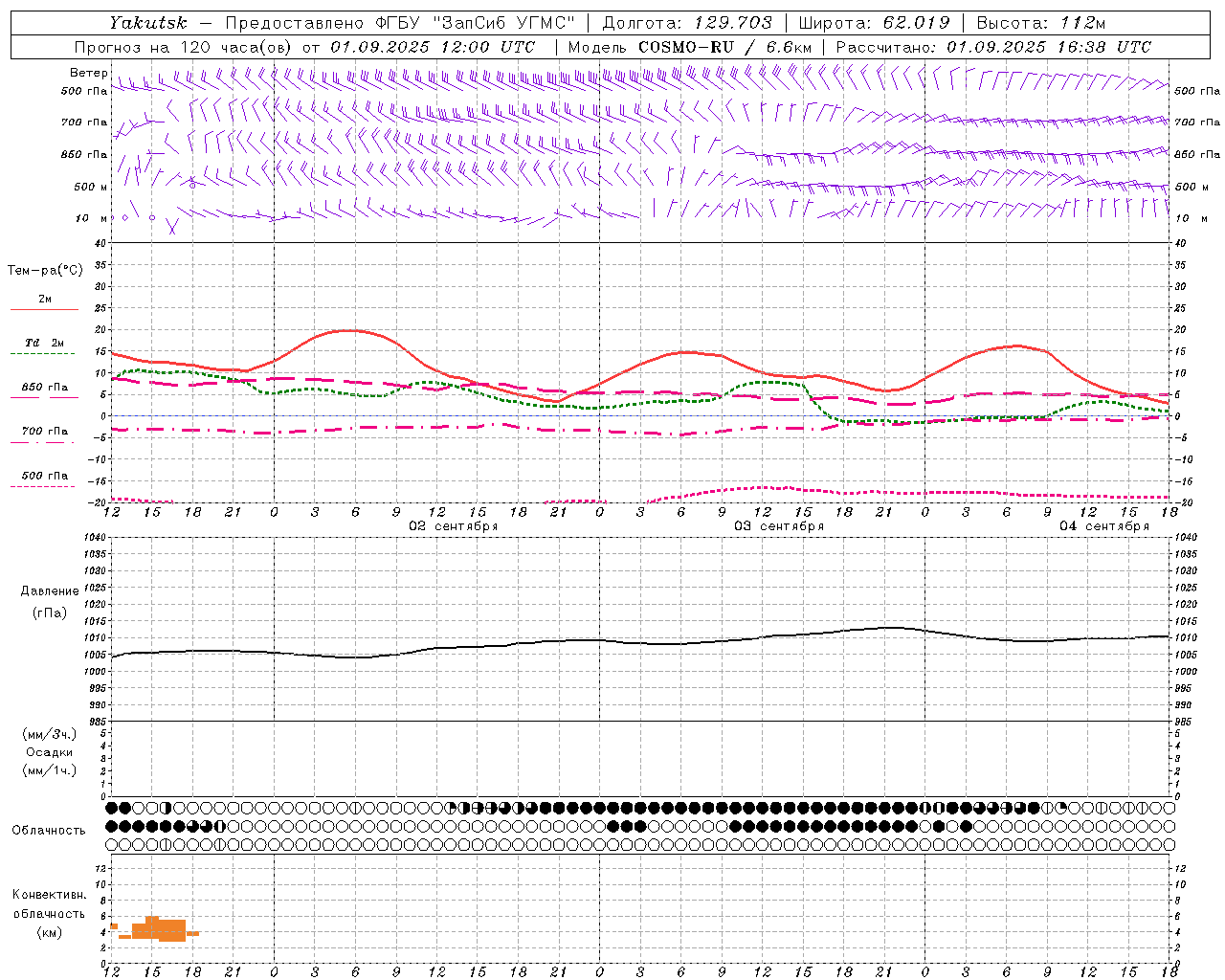Image resolution: width=1225 pixels, height=980 pixels.
Task: Click the '(мм/1ч.)' precipitation unit label
Action: 50,770
